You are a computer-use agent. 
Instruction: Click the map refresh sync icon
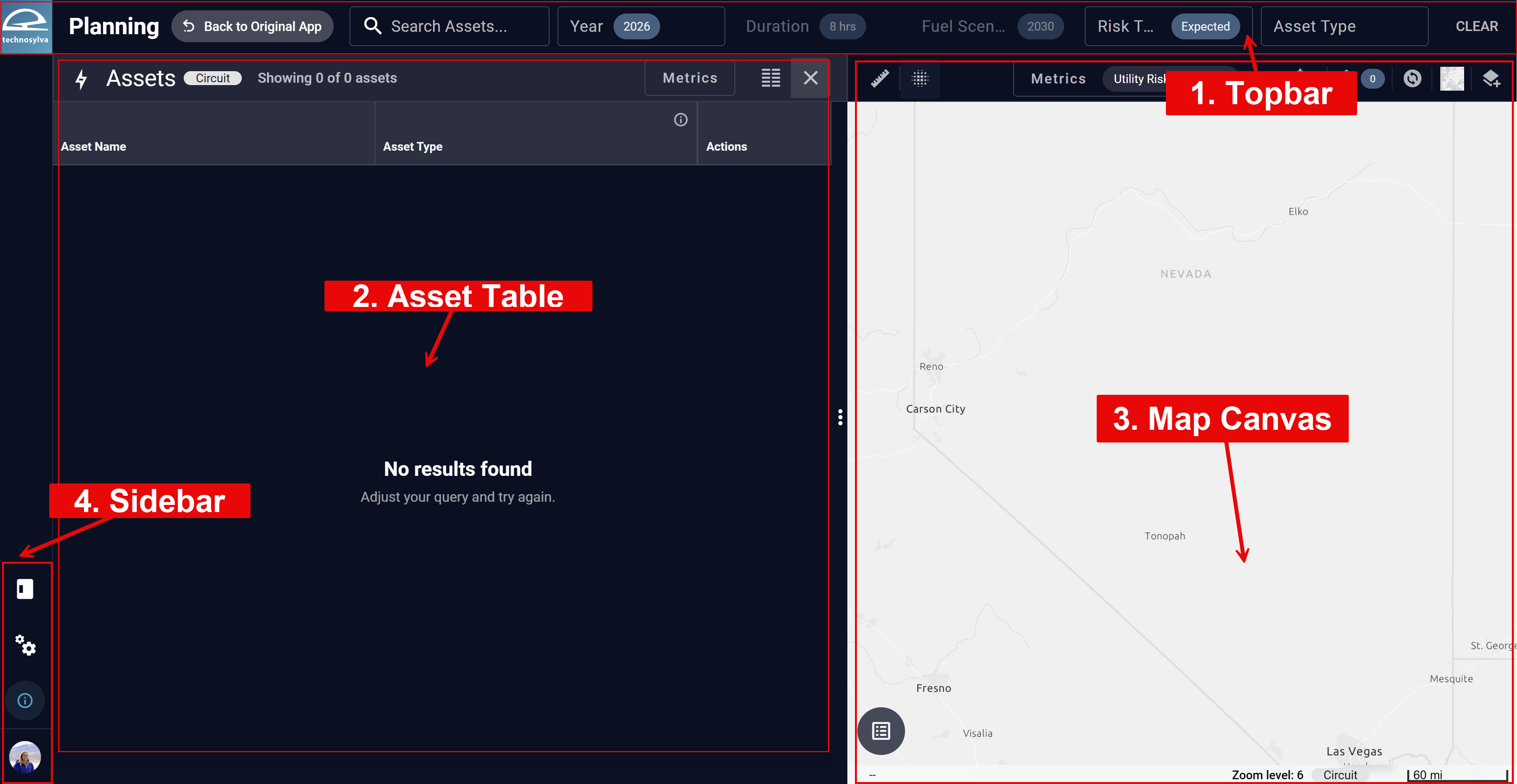click(1412, 78)
